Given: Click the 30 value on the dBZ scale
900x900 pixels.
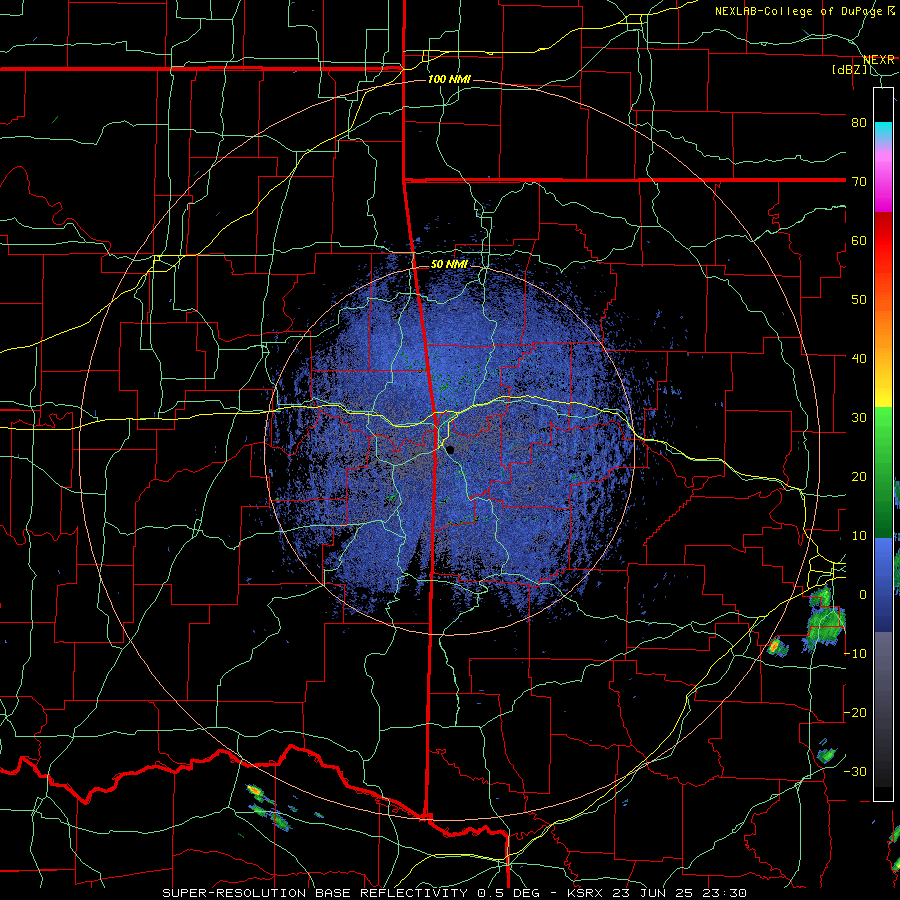Looking at the screenshot, I should [x=859, y=417].
